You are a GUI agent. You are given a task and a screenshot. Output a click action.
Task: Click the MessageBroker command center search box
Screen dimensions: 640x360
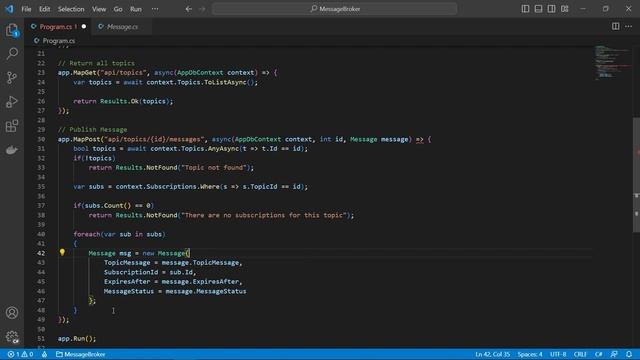pos(334,9)
